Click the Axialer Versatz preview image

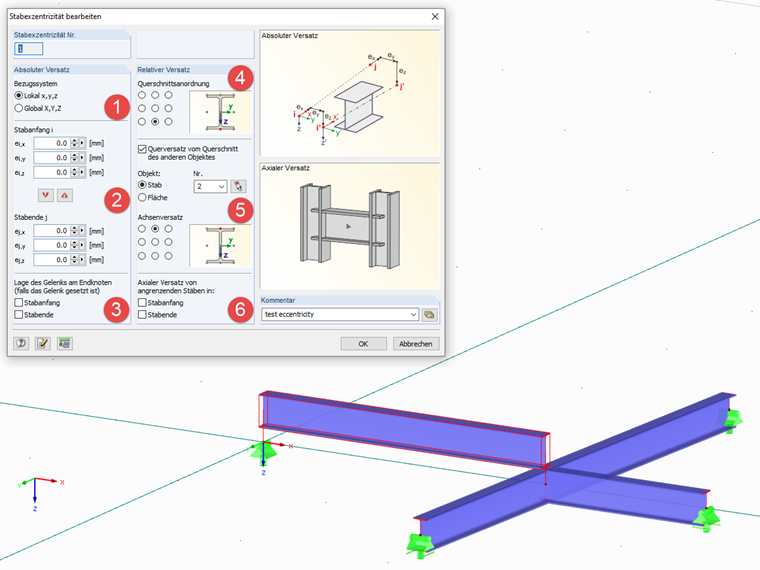pyautogui.click(x=349, y=226)
